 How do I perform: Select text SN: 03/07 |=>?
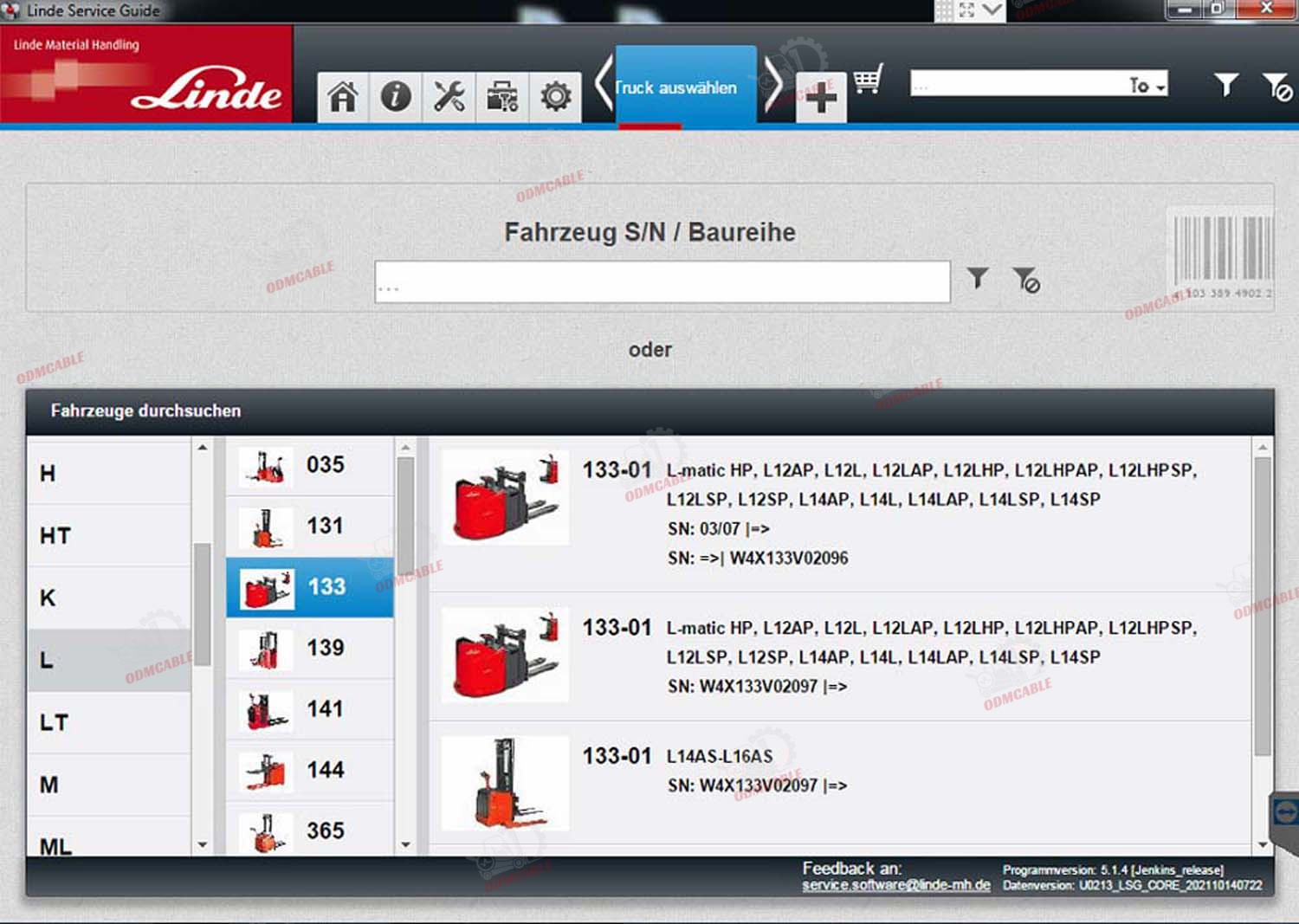[719, 528]
